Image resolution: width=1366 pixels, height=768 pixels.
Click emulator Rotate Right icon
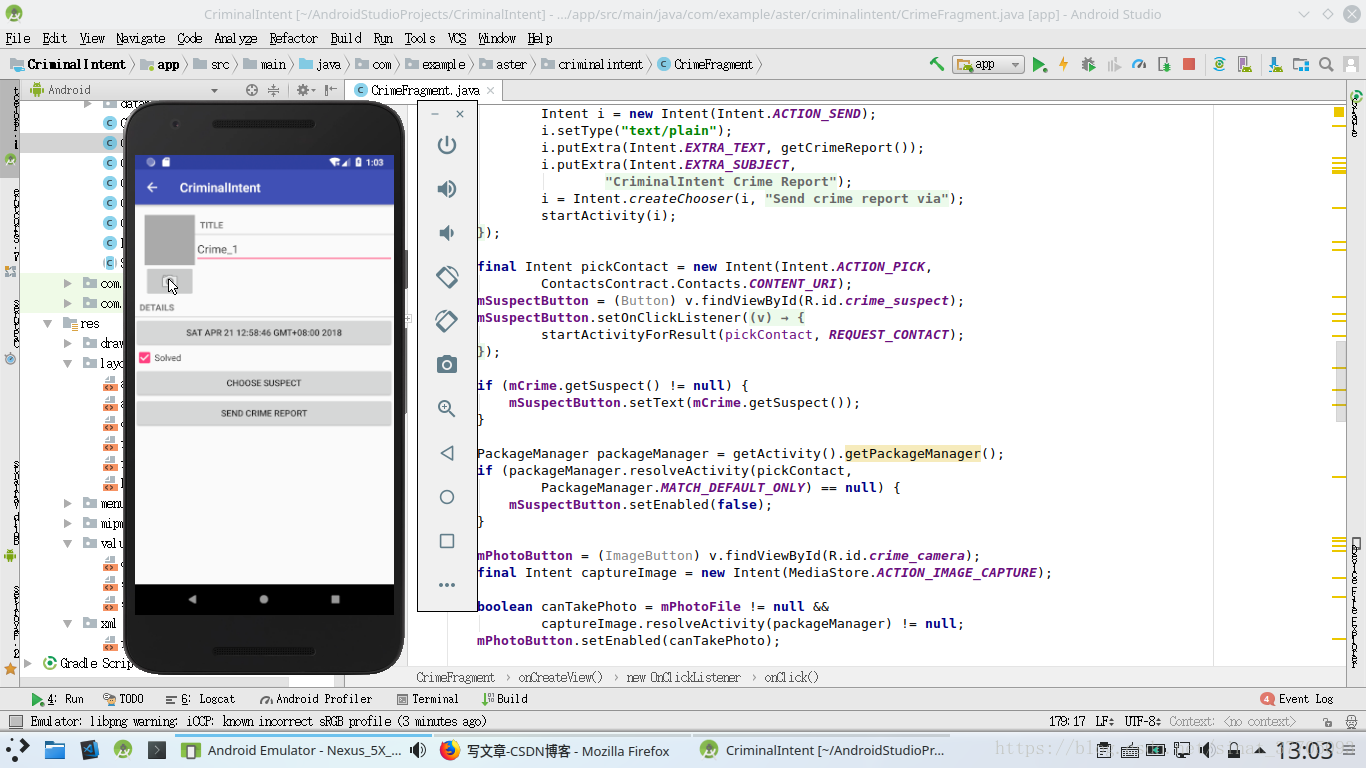(x=447, y=321)
